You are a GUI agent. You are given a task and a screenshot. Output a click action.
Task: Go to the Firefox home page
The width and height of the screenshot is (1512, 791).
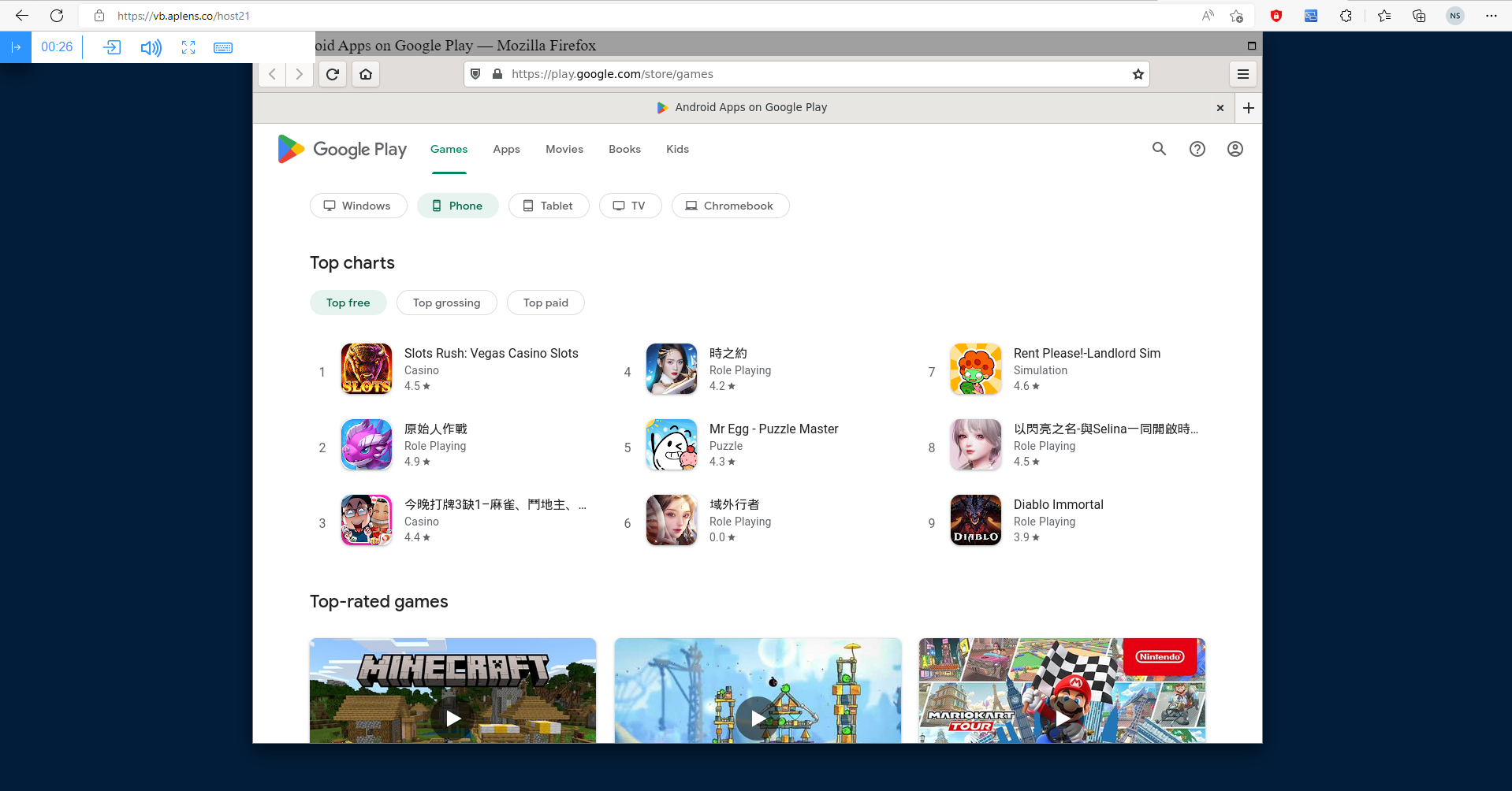coord(366,74)
